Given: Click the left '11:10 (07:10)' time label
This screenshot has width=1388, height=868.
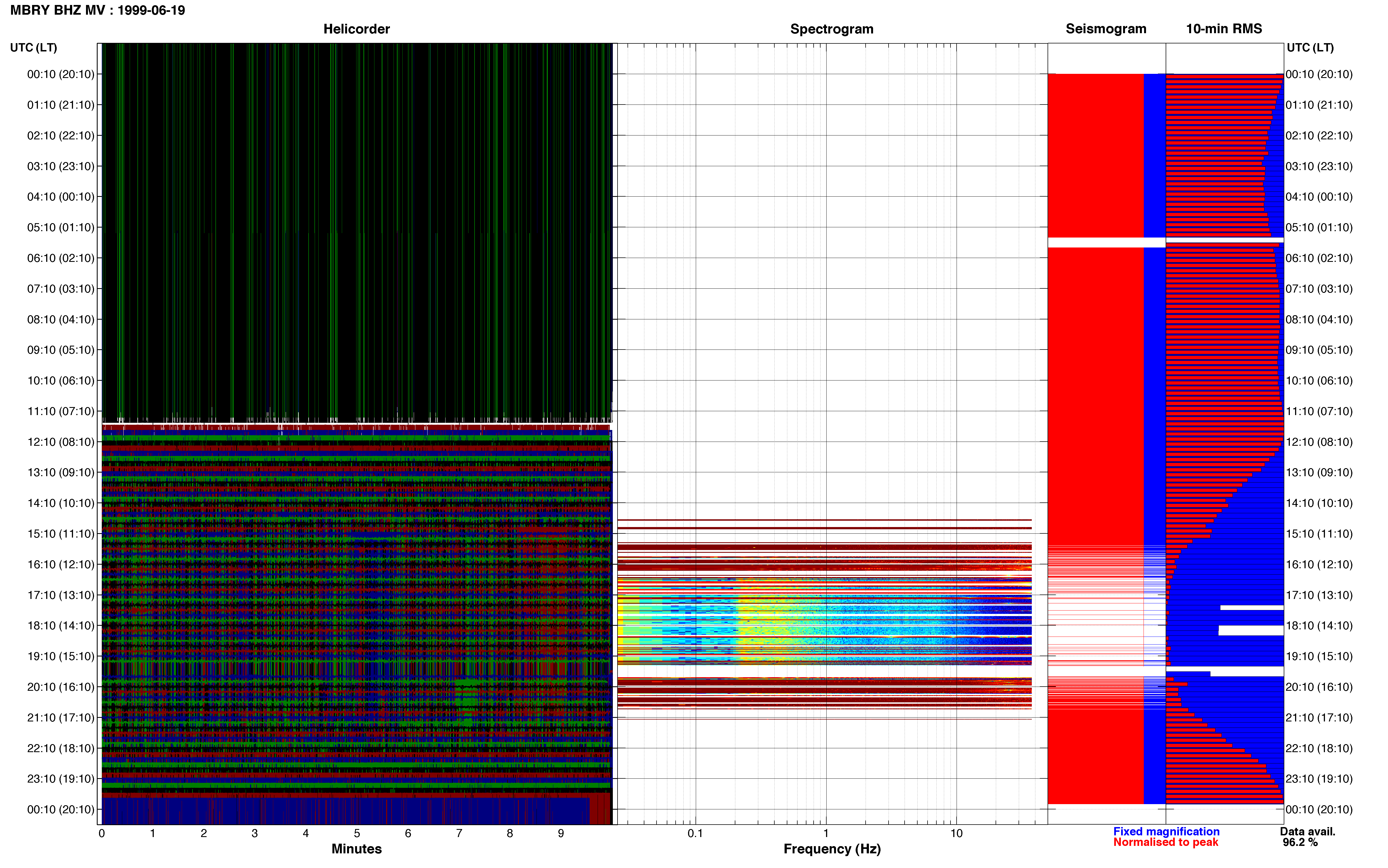Looking at the screenshot, I should [61, 411].
